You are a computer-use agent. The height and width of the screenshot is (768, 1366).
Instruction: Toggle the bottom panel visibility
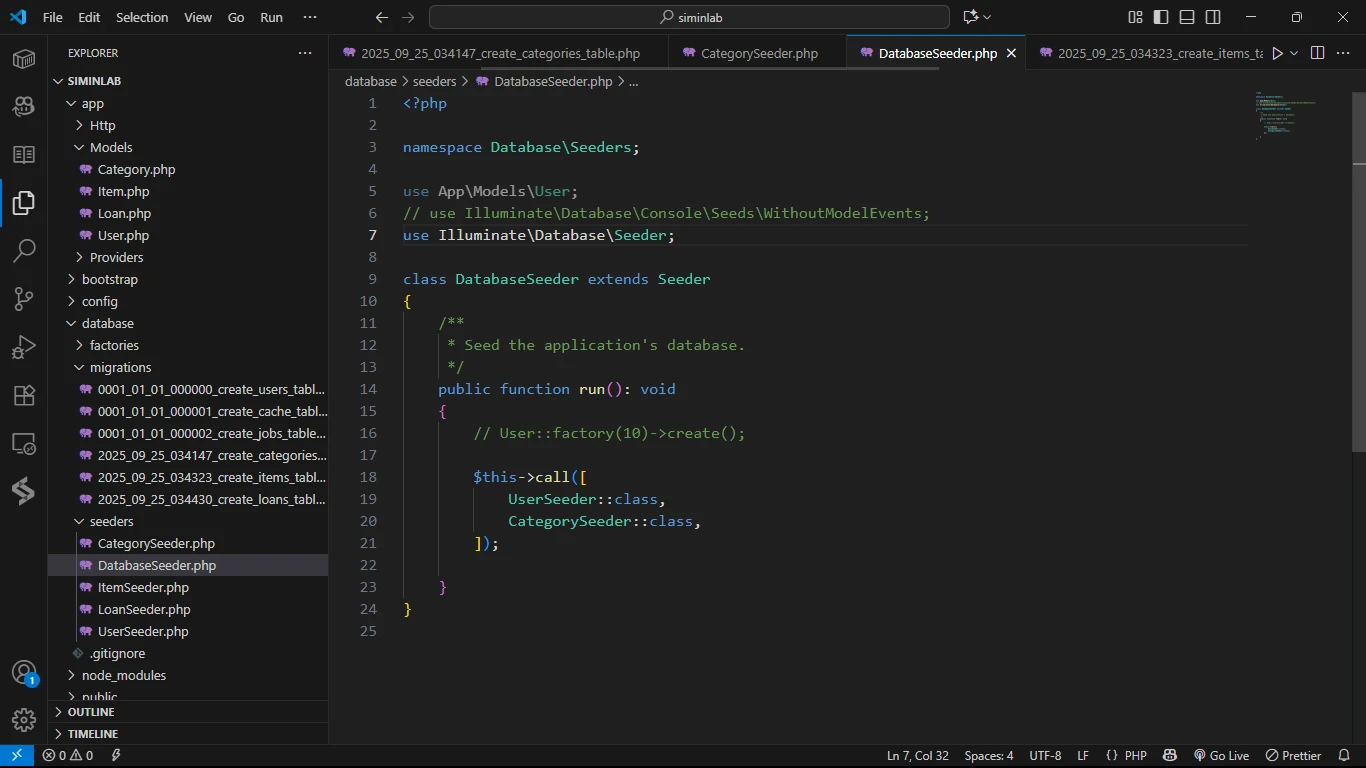[x=1187, y=17]
